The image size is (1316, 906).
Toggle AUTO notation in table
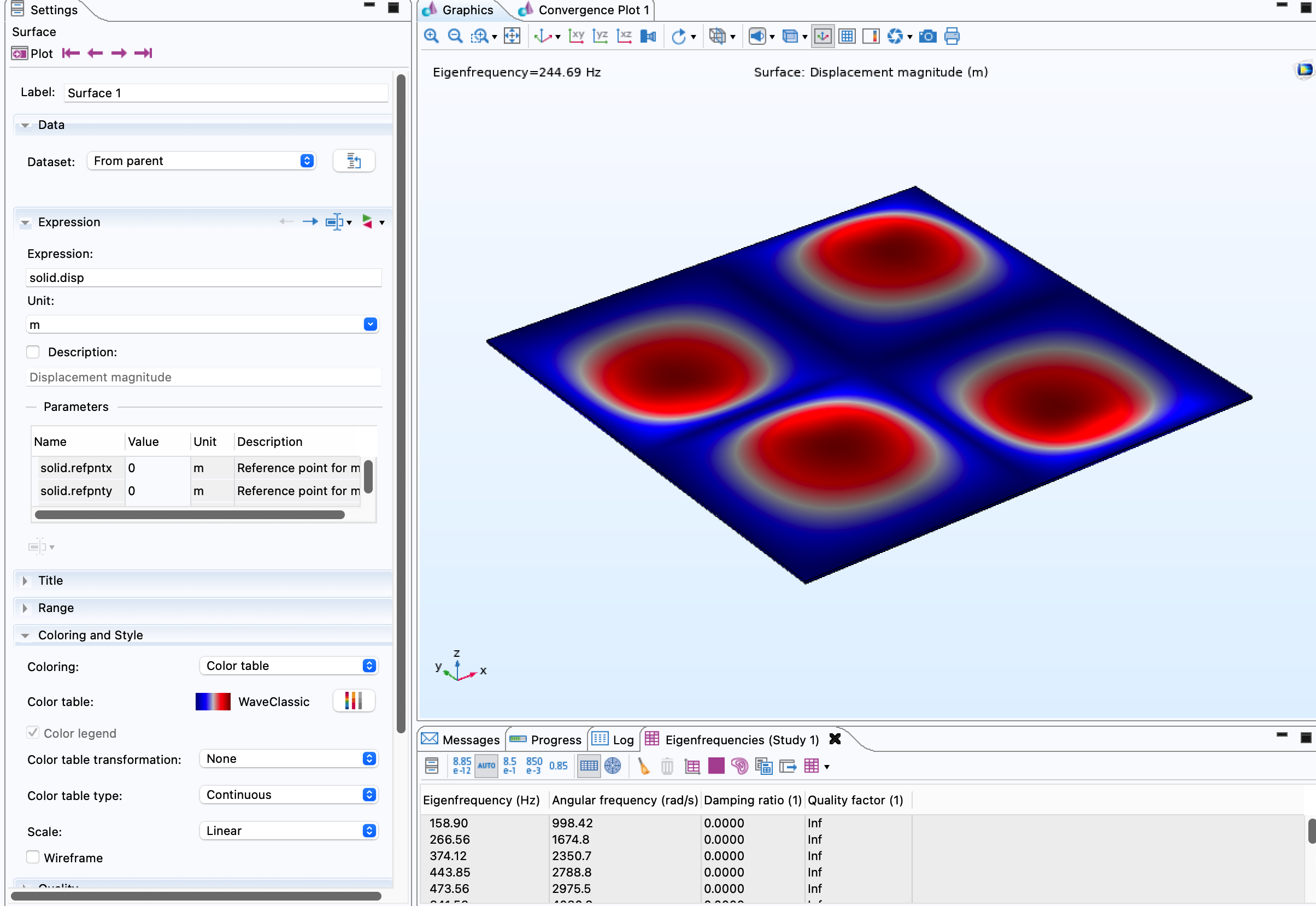[486, 766]
